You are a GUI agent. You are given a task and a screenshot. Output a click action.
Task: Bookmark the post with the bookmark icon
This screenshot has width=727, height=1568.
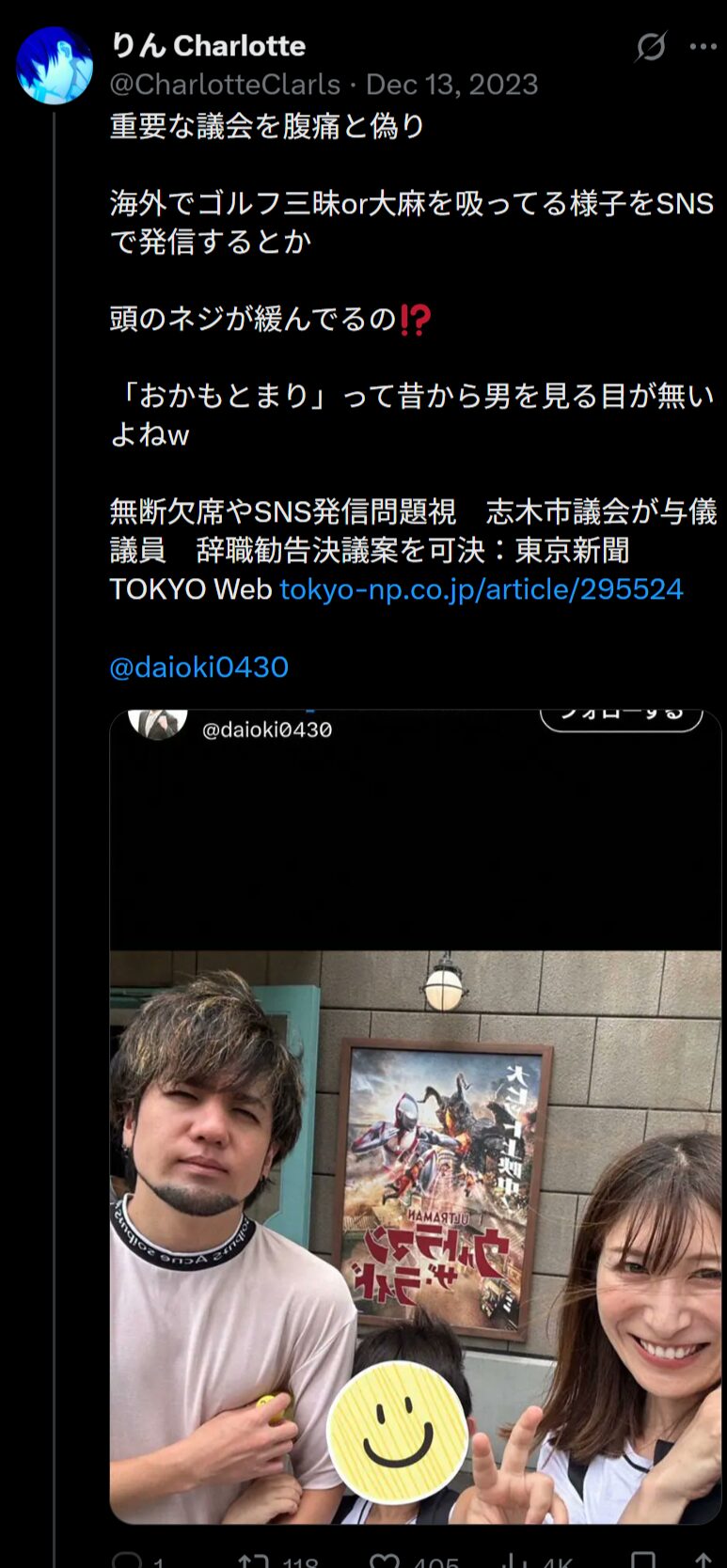(x=643, y=1560)
